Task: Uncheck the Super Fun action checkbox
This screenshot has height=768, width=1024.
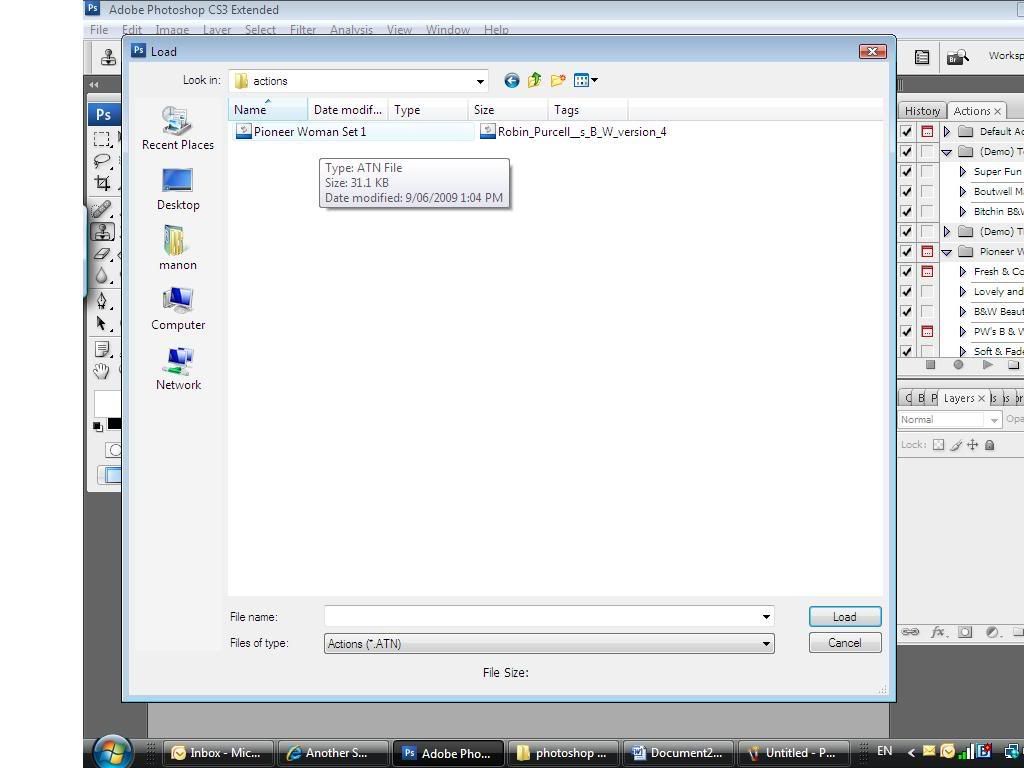Action: tap(907, 172)
